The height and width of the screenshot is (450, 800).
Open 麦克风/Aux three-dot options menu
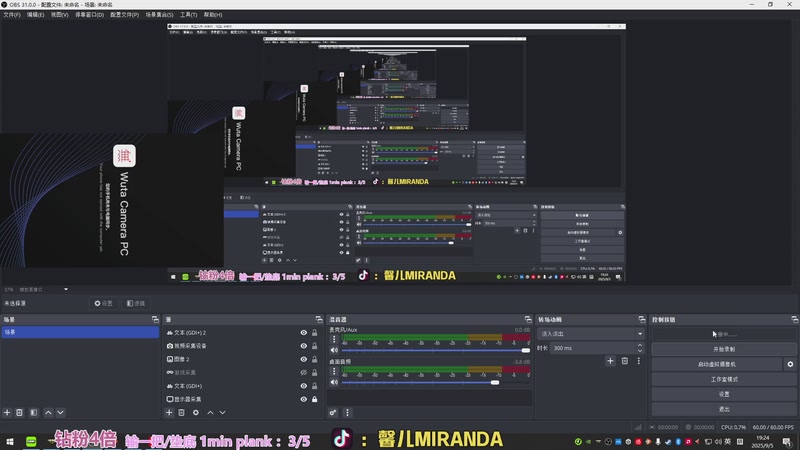(x=334, y=339)
